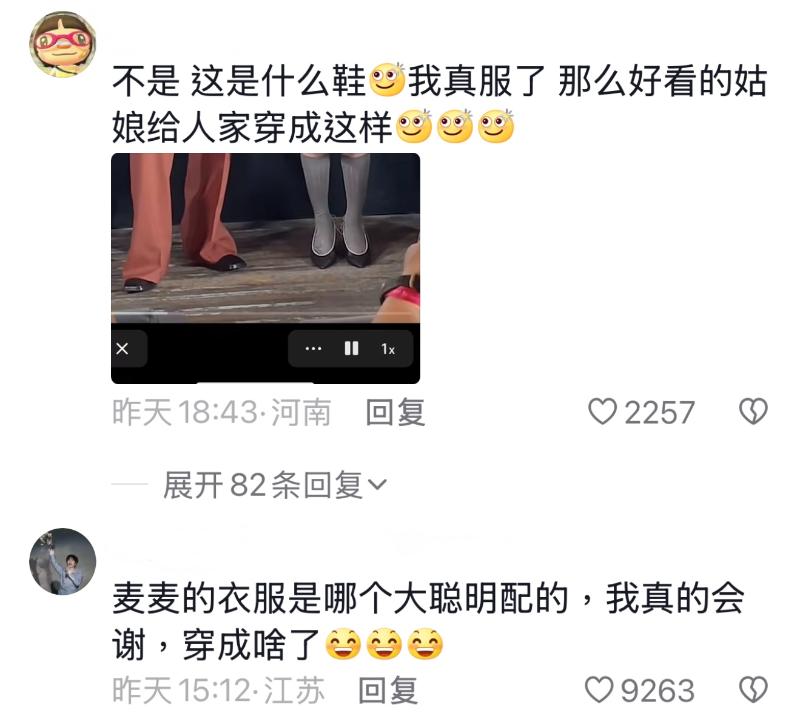
Task: Open the cartoon glasses avatar profile
Action: point(63,44)
